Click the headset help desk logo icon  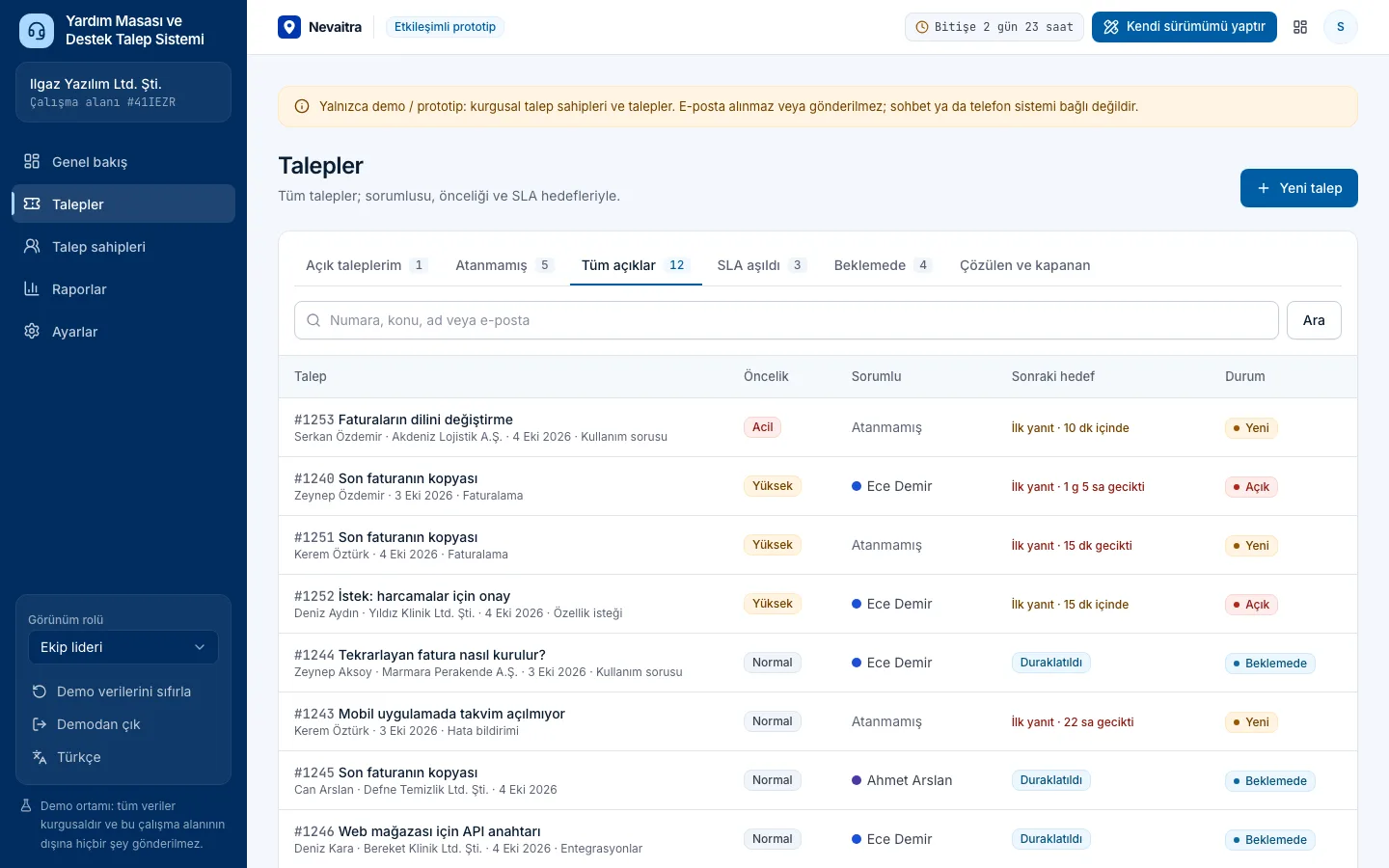pyautogui.click(x=37, y=31)
